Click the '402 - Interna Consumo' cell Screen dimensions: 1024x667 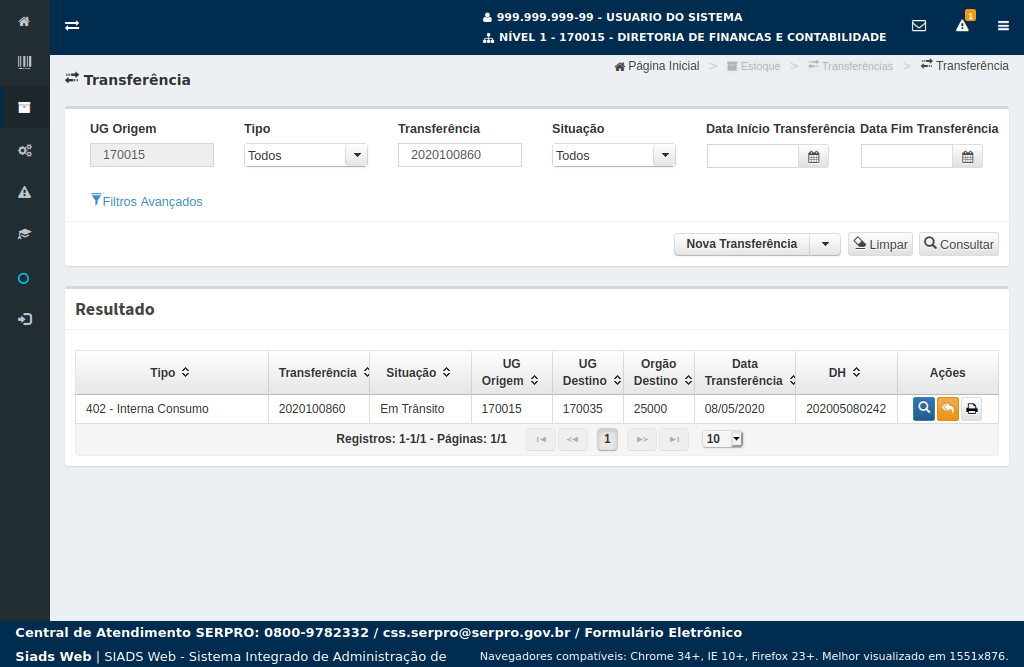pos(172,409)
